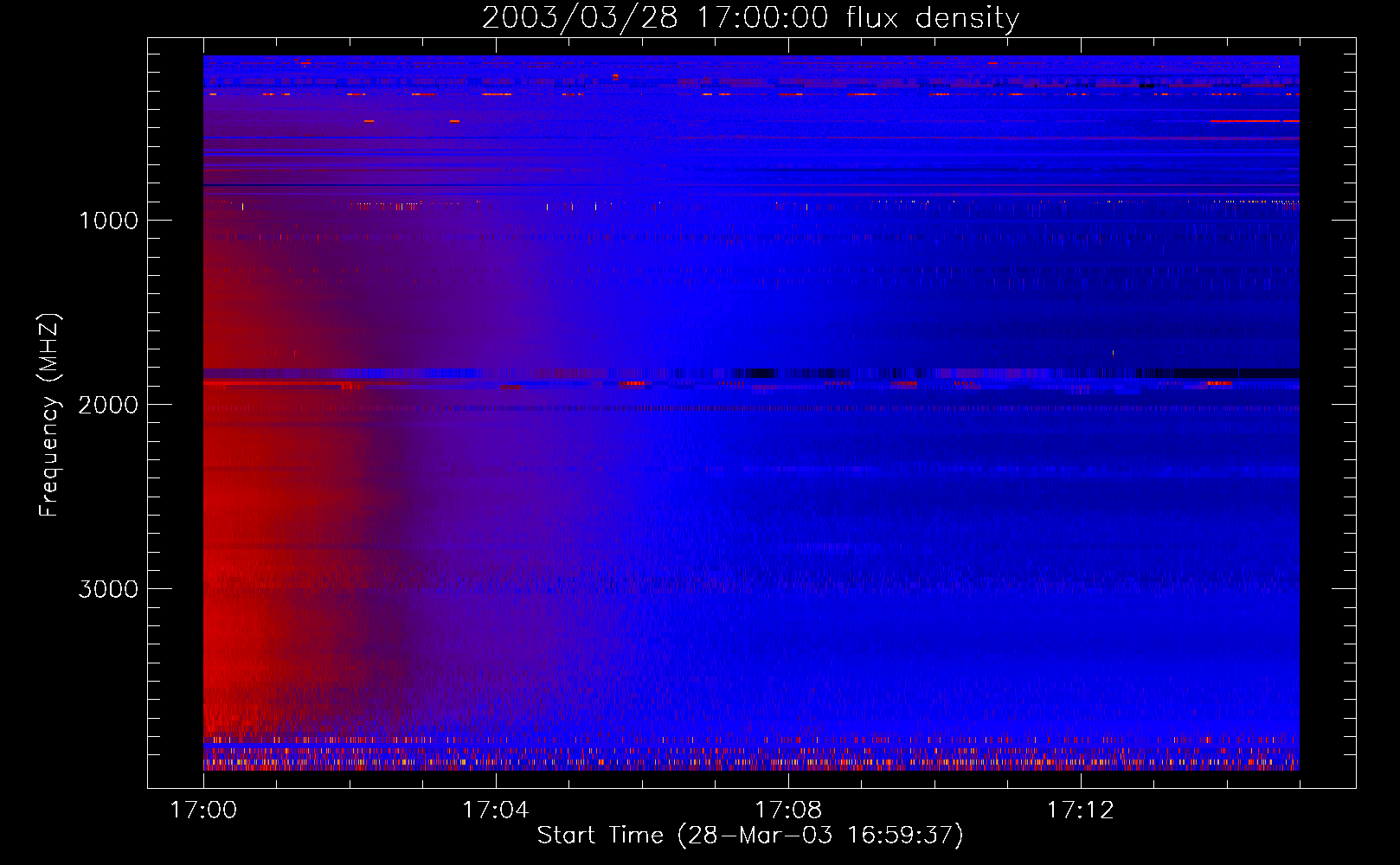Screen dimensions: 1400x865
Task: Select the 2000 frequency tick label
Action: (x=108, y=405)
